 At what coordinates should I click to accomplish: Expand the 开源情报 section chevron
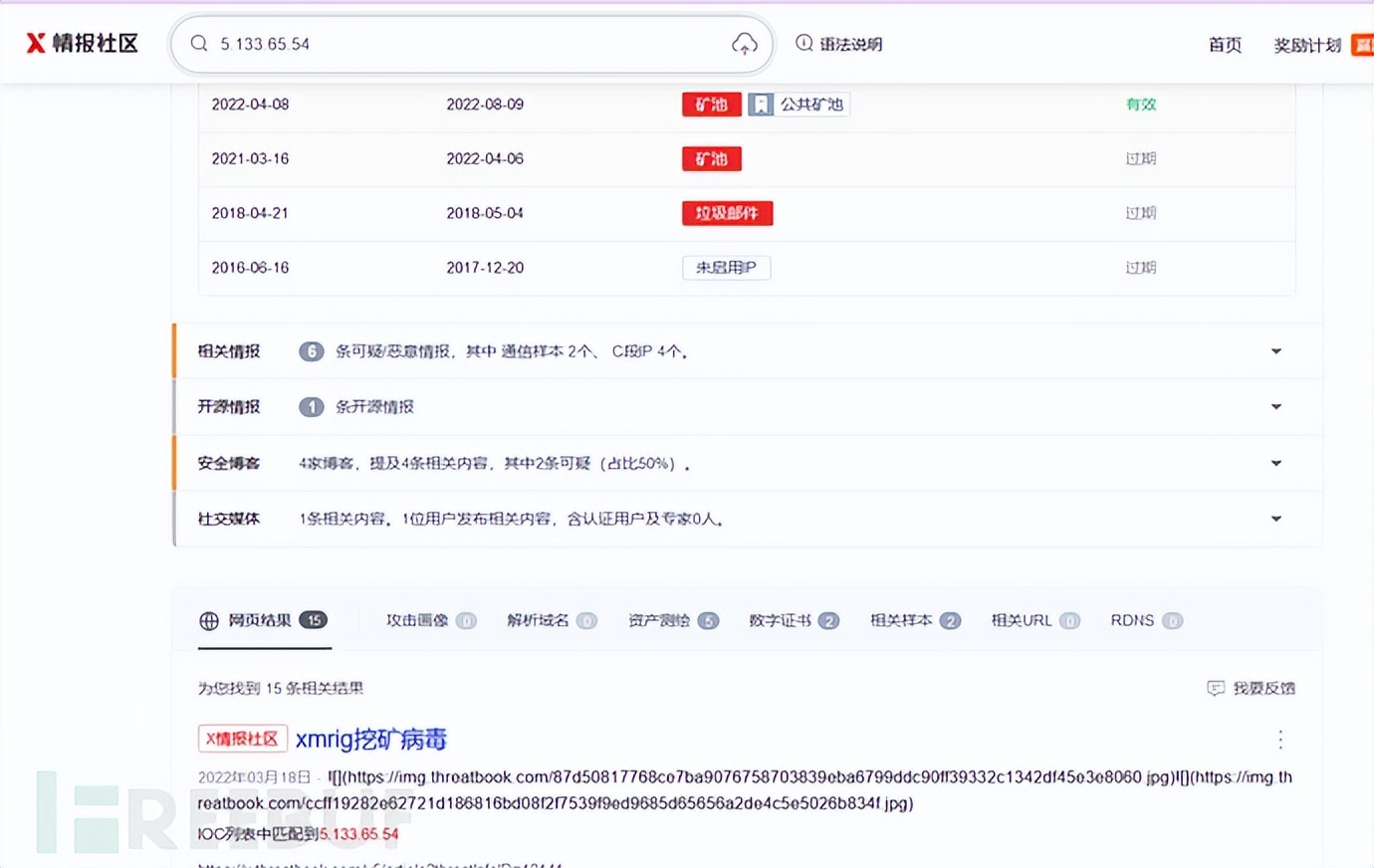click(x=1275, y=406)
